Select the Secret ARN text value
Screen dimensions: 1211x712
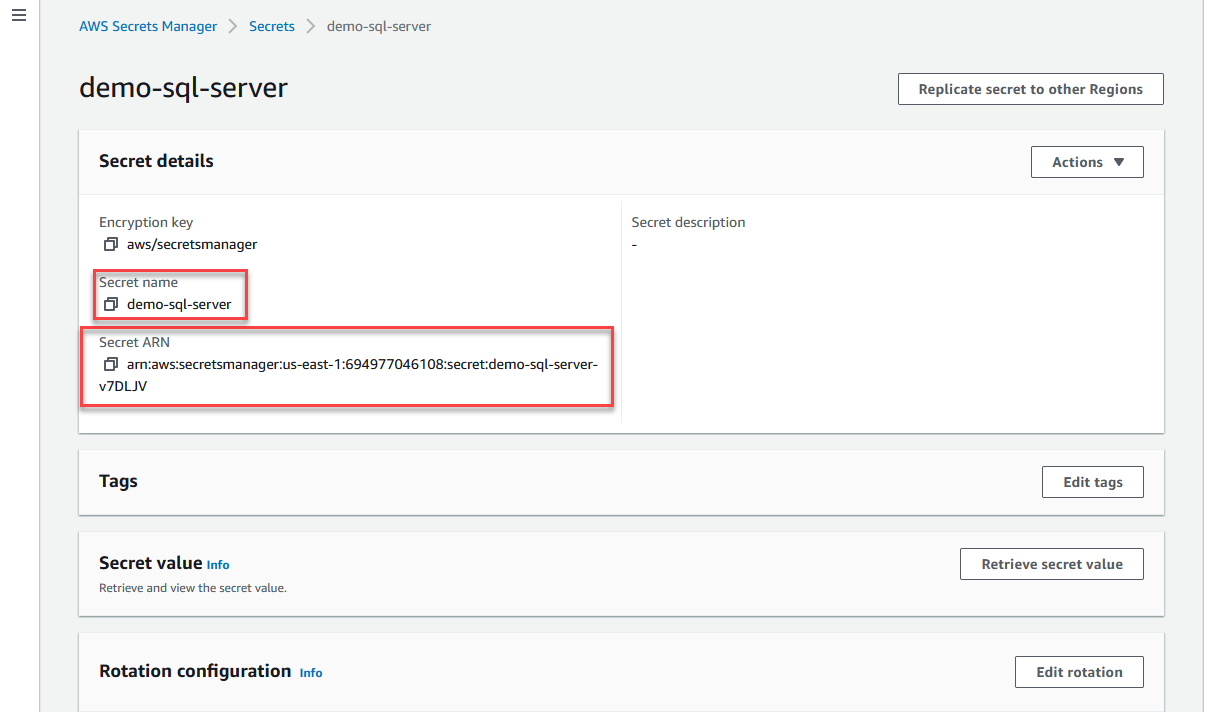[348, 375]
